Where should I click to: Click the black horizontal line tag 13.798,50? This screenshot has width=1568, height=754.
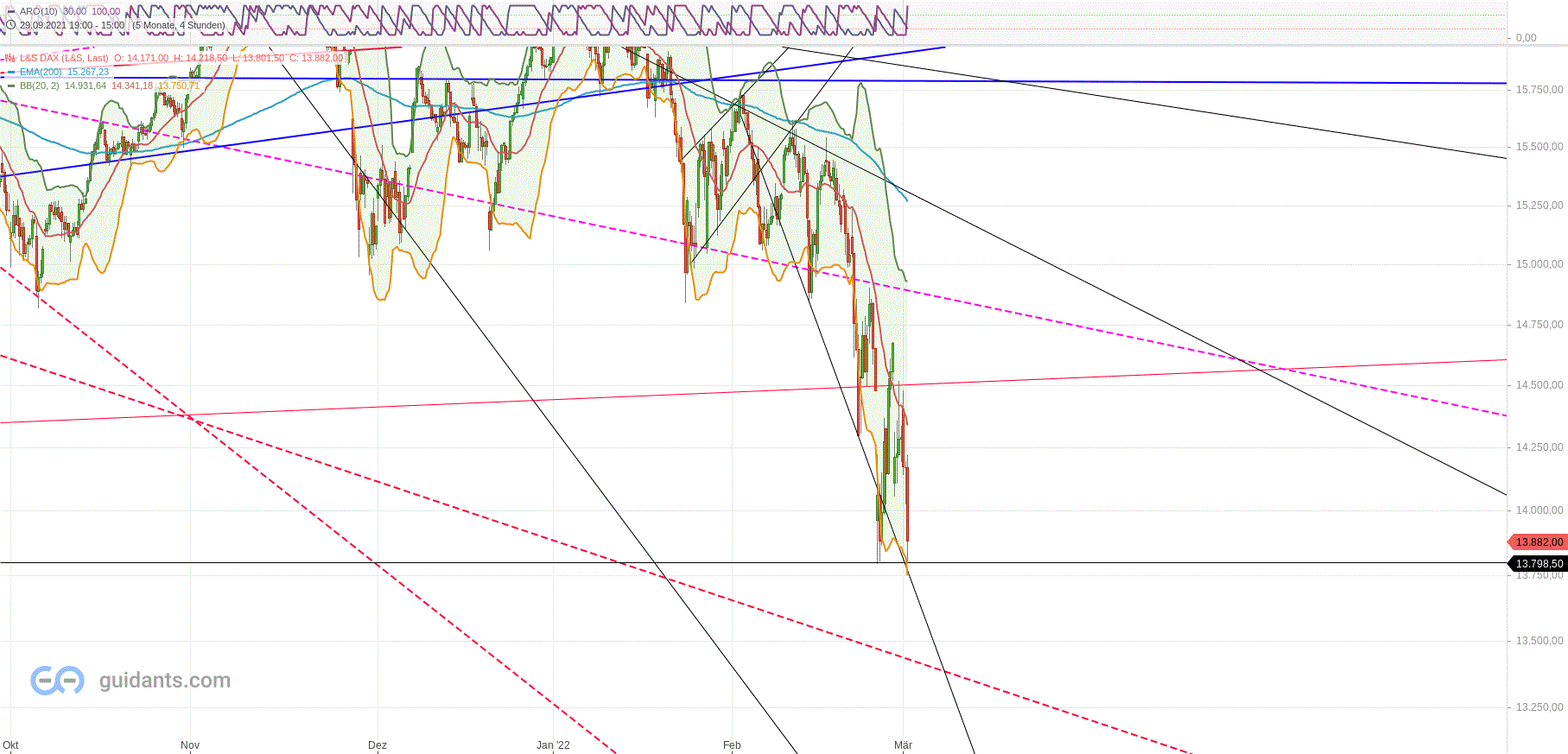pos(1538,564)
